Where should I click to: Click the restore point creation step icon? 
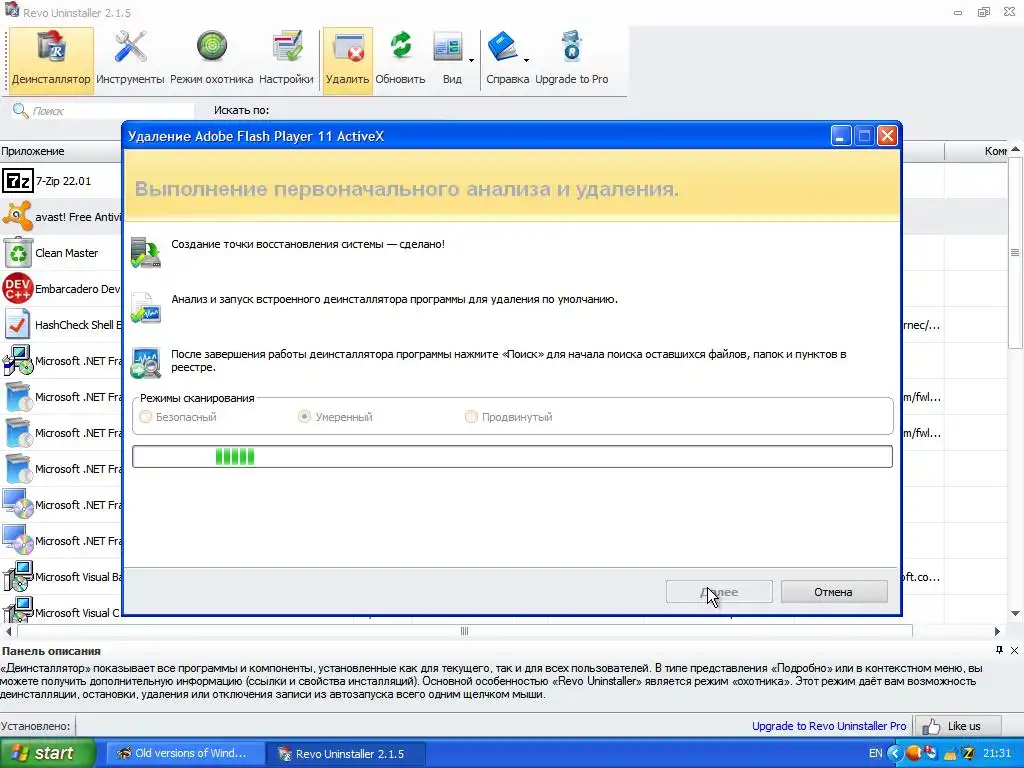point(146,252)
